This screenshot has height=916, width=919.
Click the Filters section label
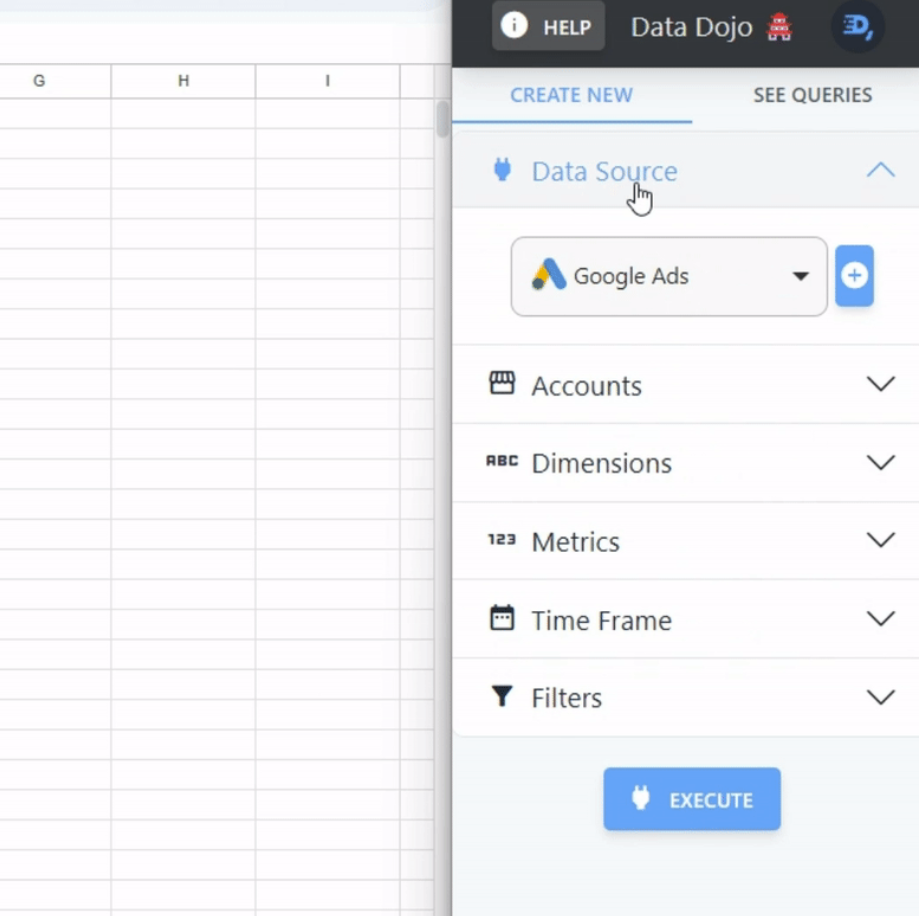pos(567,698)
